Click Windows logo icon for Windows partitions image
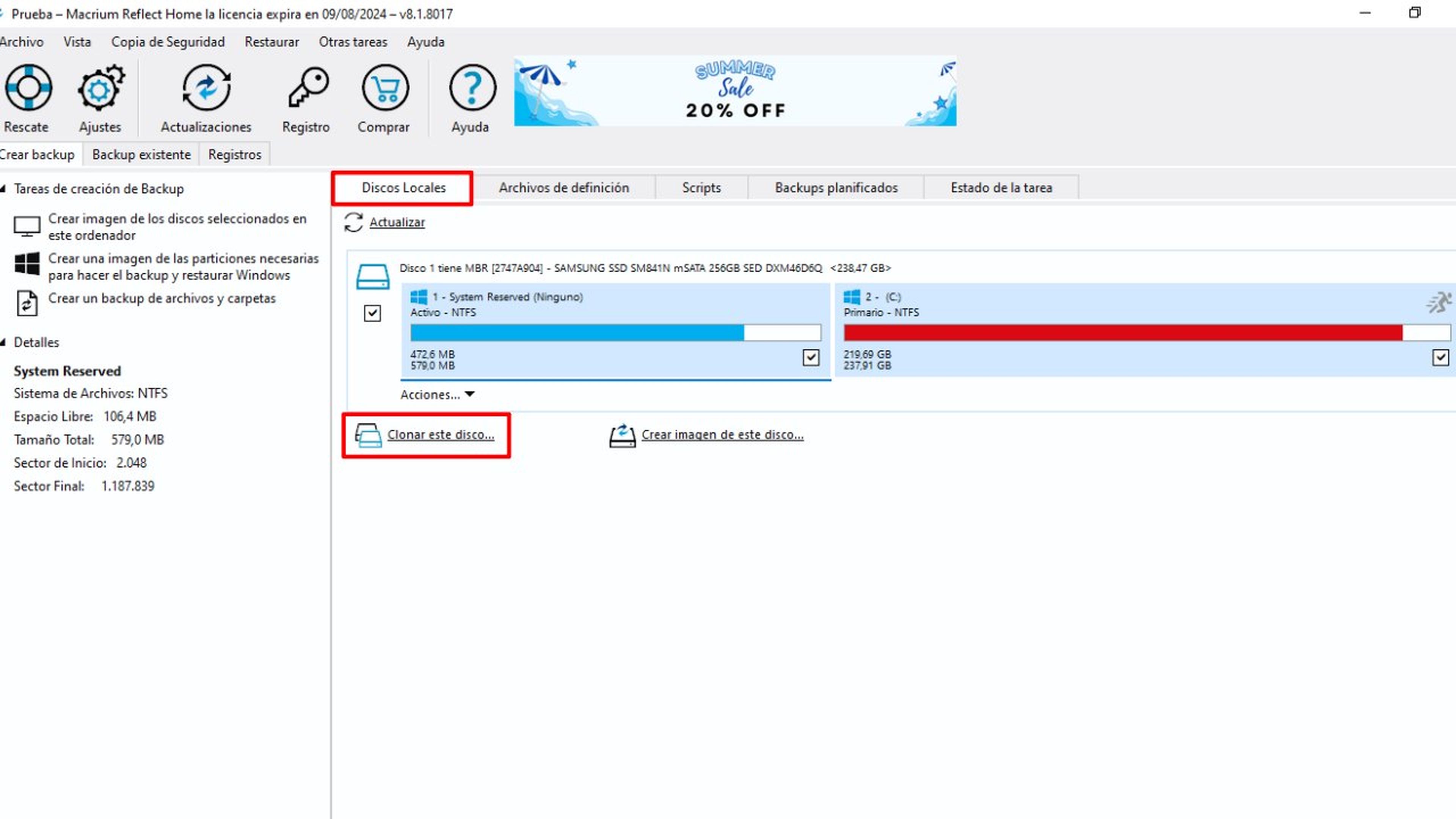 point(27,264)
